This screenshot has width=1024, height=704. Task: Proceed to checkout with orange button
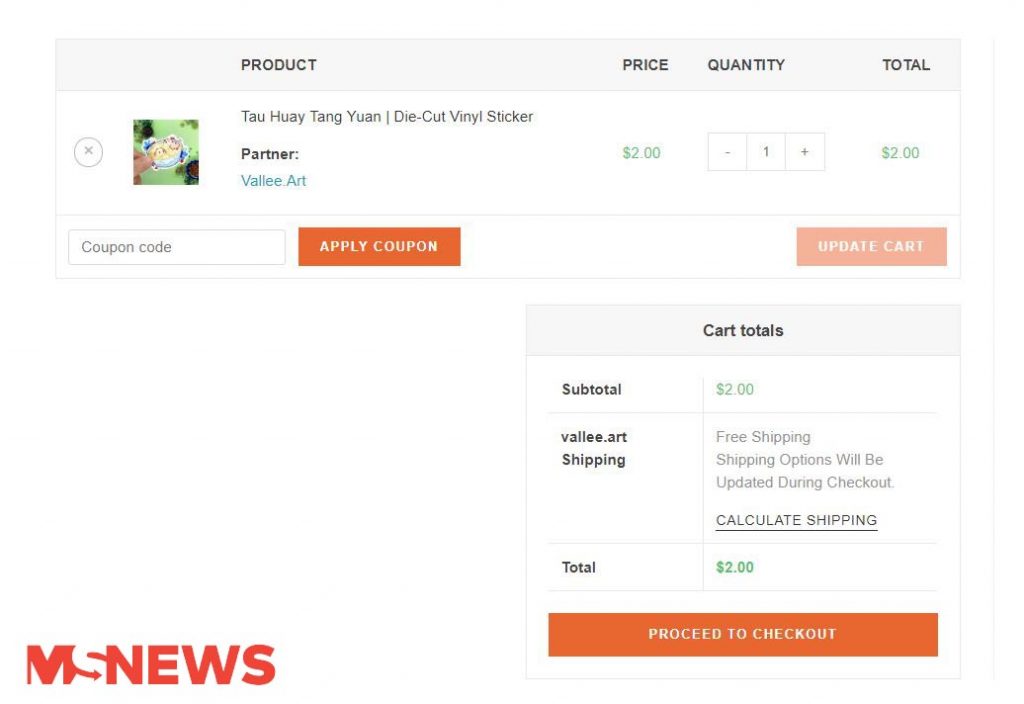pos(743,634)
